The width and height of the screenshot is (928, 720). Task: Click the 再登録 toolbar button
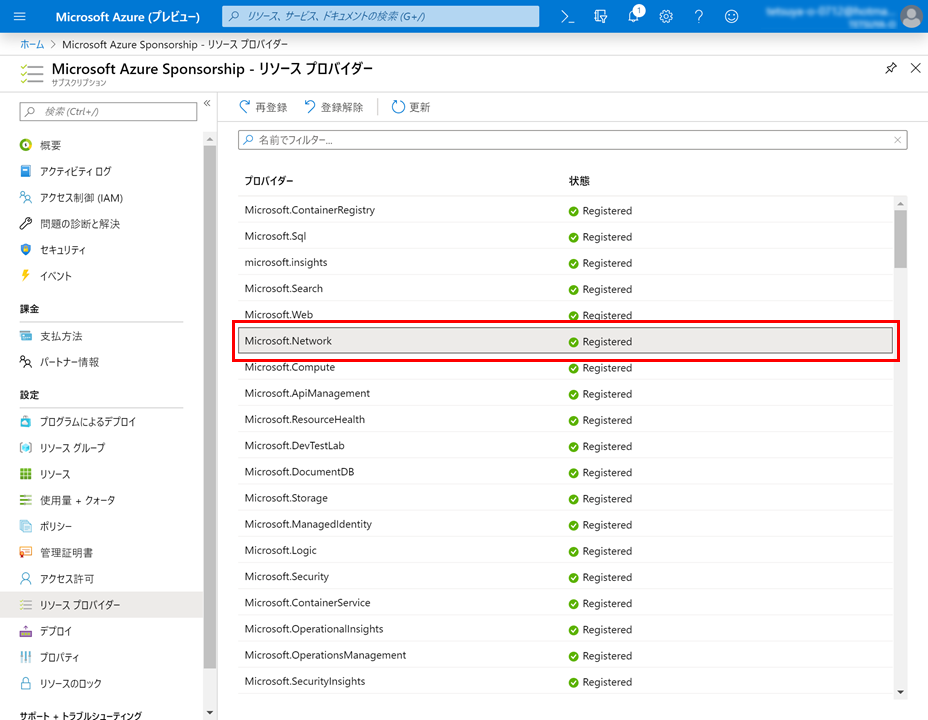[263, 107]
